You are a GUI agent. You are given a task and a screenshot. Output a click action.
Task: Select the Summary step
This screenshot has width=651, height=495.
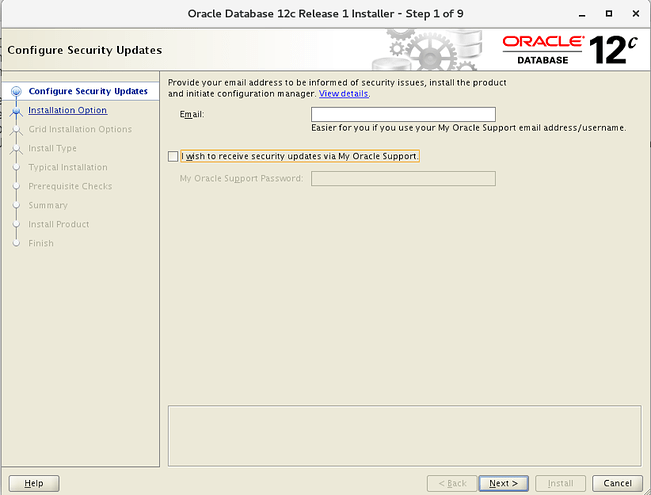(x=48, y=206)
